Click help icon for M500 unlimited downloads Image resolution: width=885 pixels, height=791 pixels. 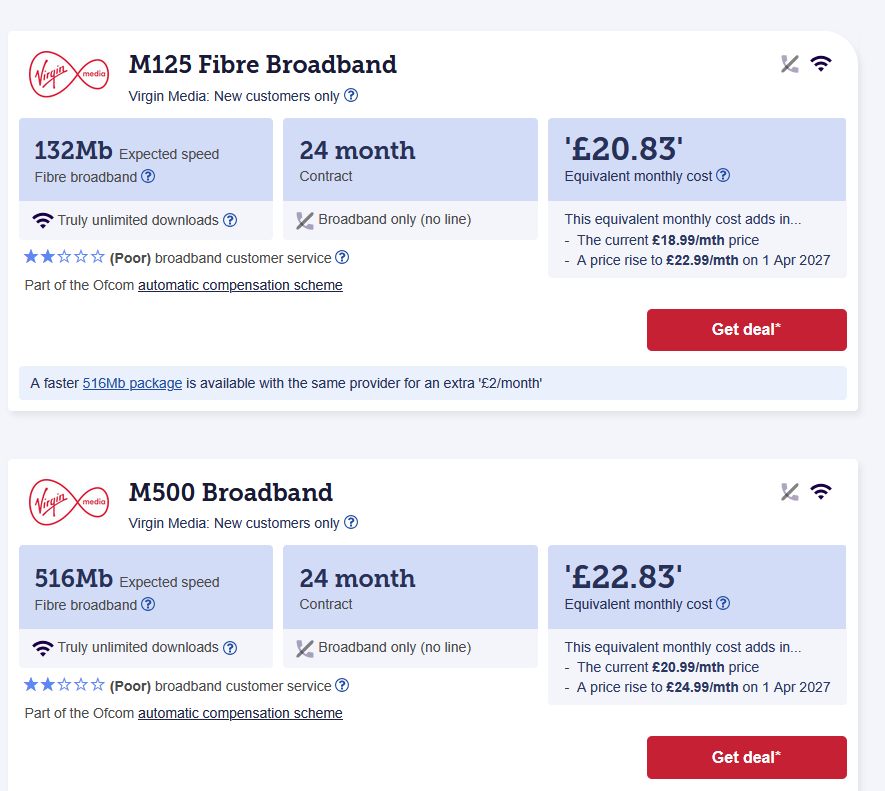[x=230, y=648]
